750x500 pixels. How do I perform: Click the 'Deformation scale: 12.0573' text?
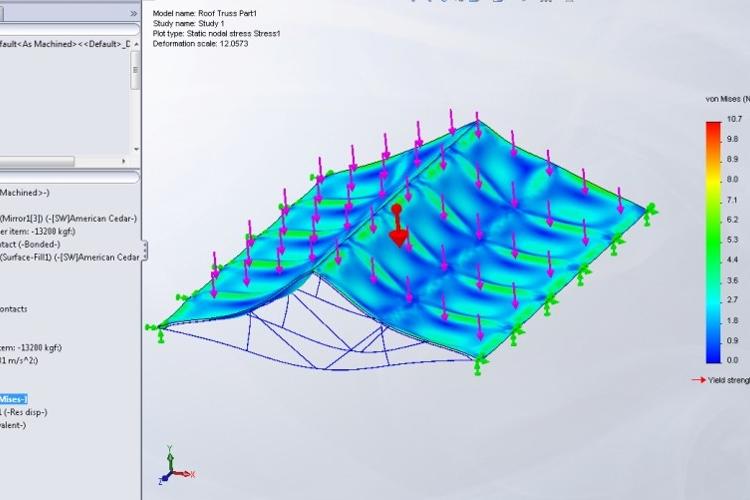[x=200, y=44]
